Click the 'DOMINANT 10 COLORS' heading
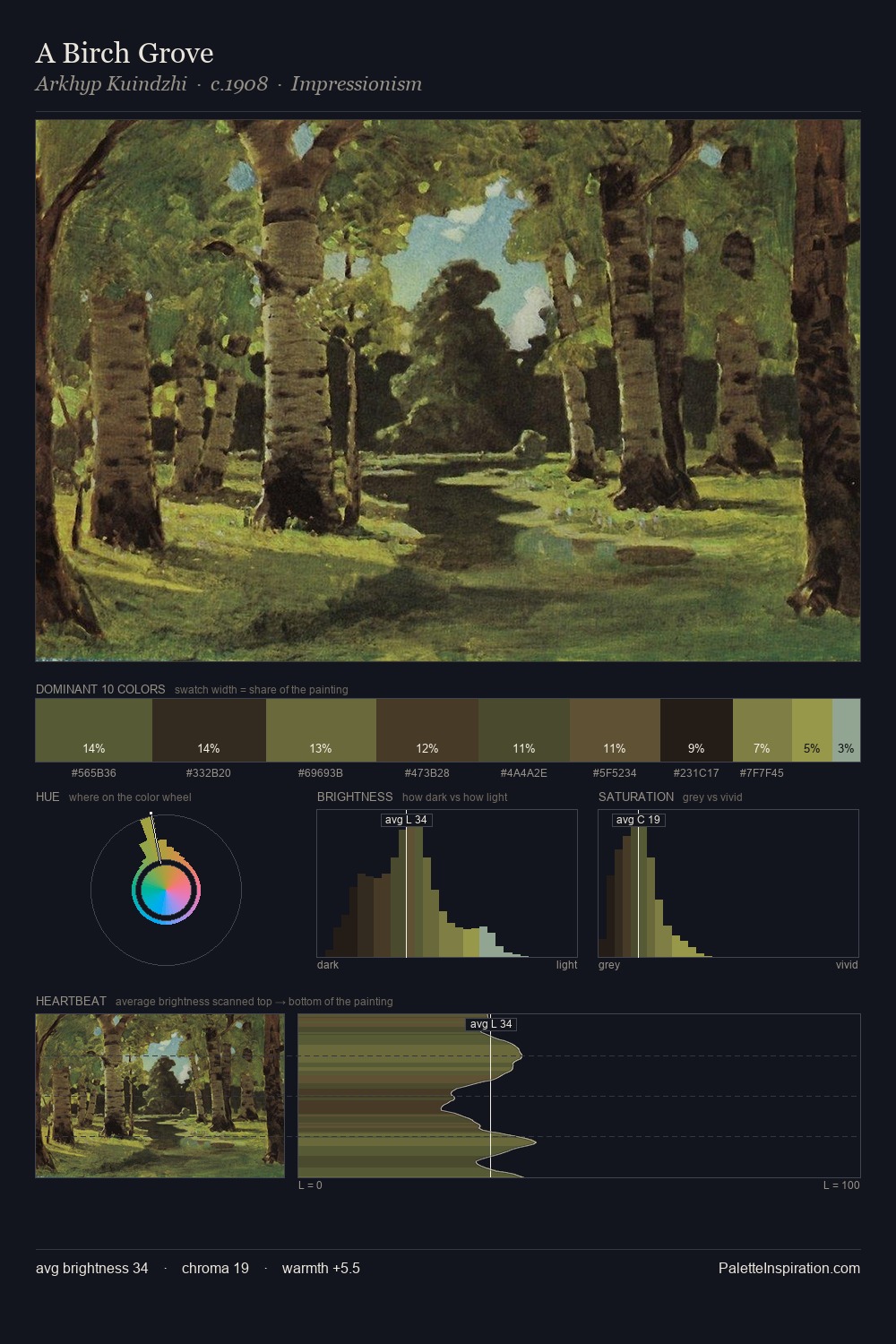This screenshot has height=1344, width=896. pos(100,689)
